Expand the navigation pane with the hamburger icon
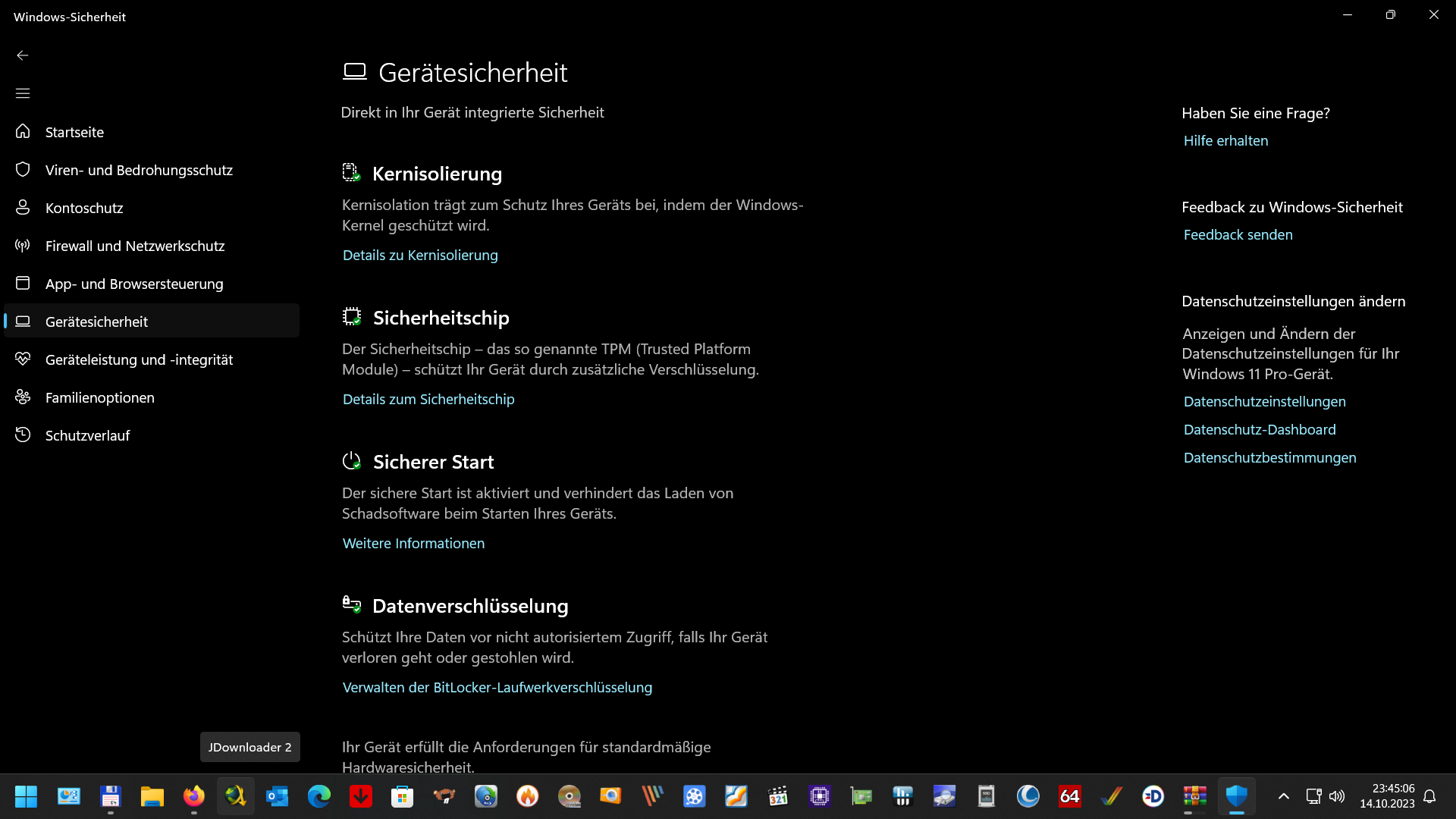Viewport: 1456px width, 819px height. pyautogui.click(x=23, y=93)
